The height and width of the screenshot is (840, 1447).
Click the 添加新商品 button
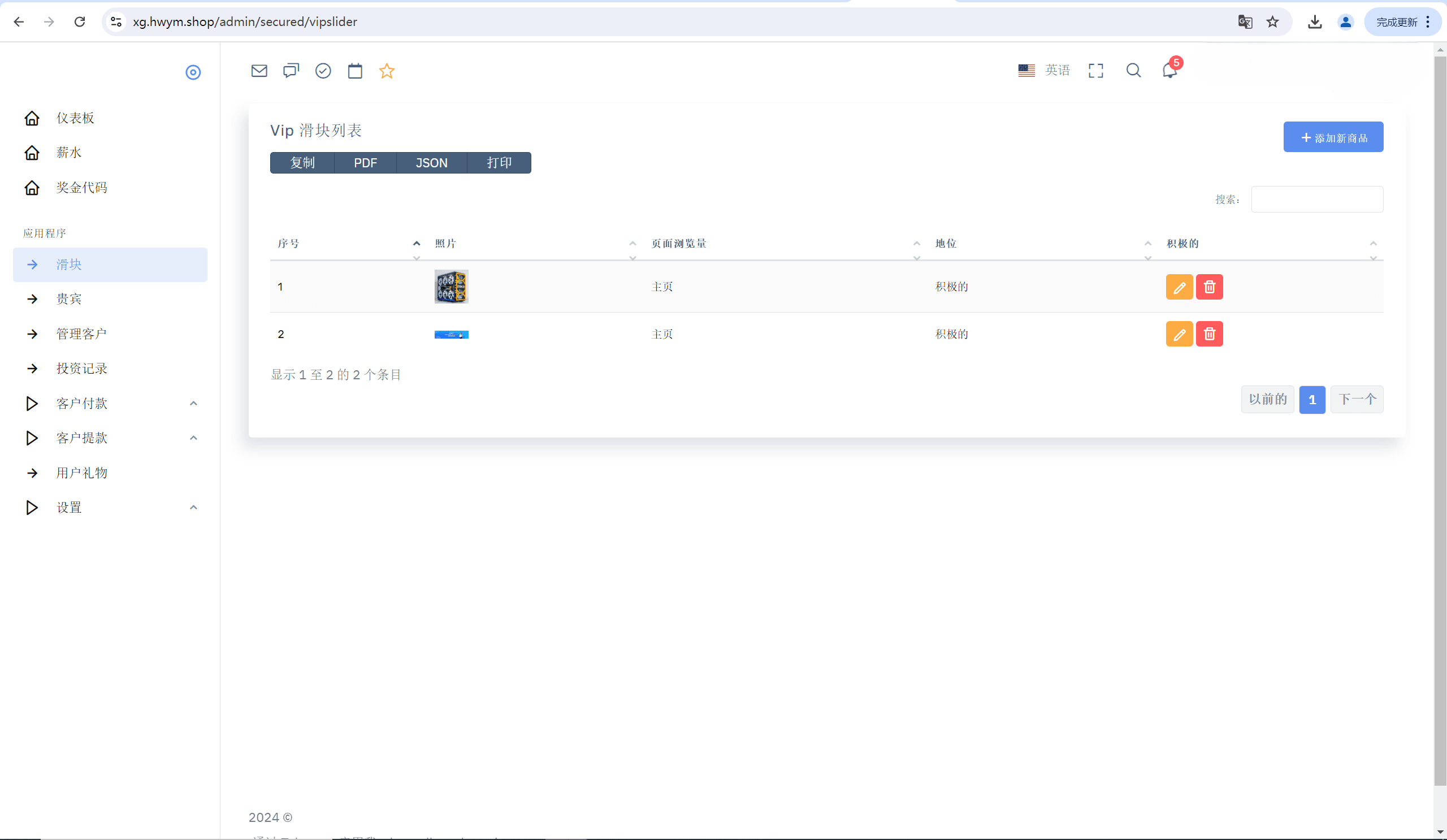pos(1333,137)
